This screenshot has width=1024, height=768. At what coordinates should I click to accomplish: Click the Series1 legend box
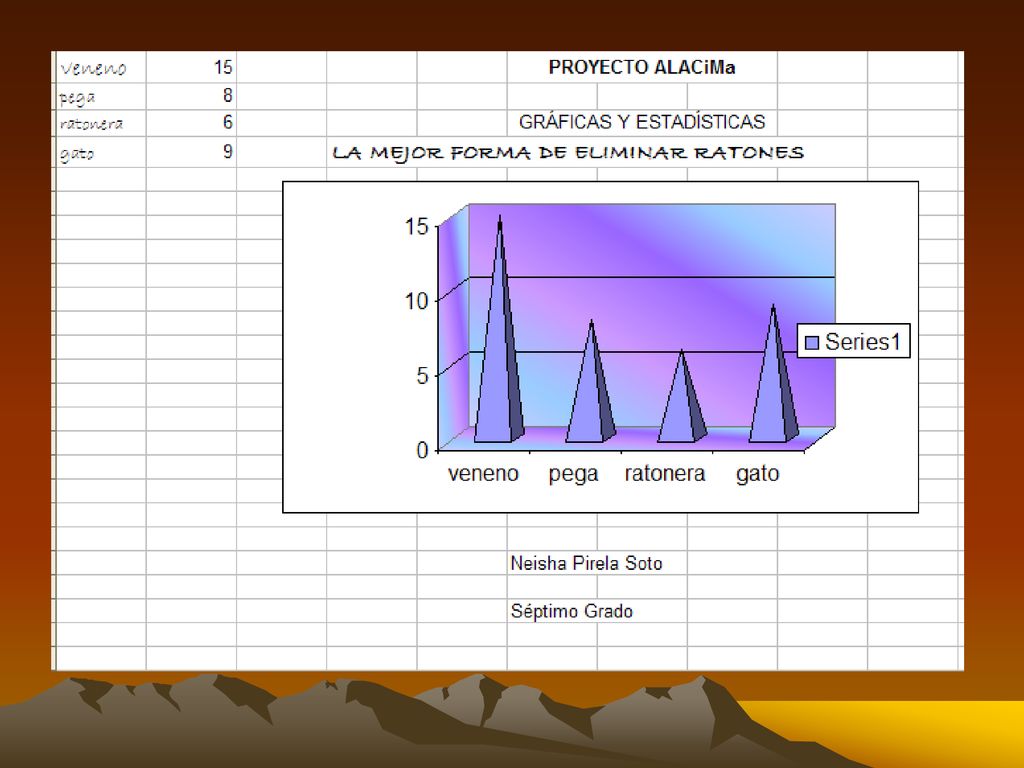pos(854,341)
